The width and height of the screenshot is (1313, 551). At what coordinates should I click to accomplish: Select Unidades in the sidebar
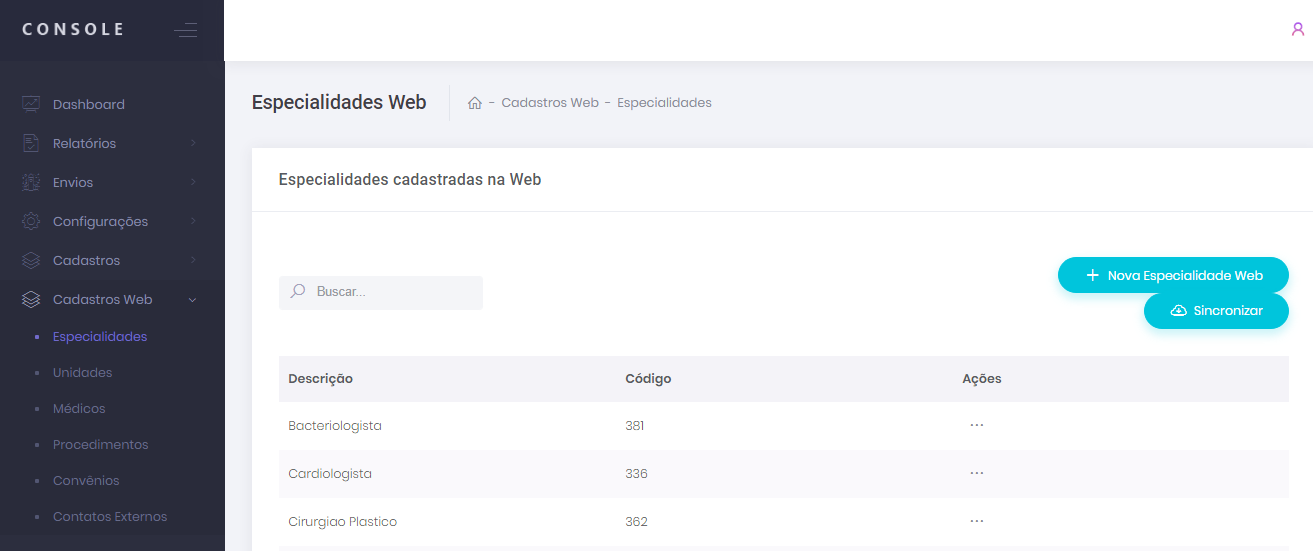click(x=82, y=372)
